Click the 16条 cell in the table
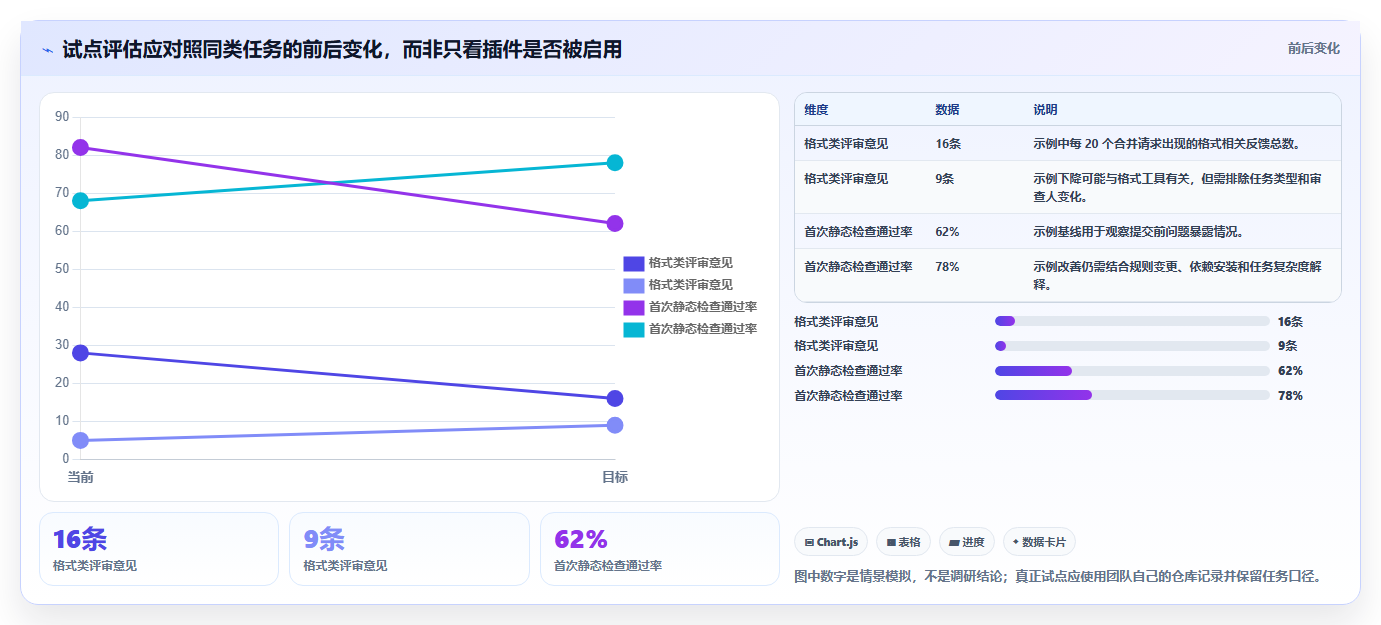The height and width of the screenshot is (625, 1381). tap(948, 144)
